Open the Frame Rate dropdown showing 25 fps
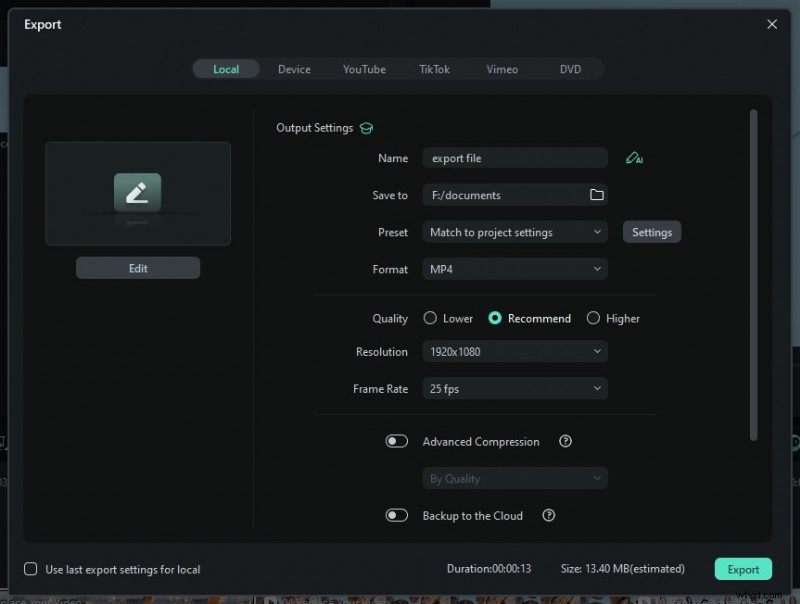 pyautogui.click(x=514, y=388)
